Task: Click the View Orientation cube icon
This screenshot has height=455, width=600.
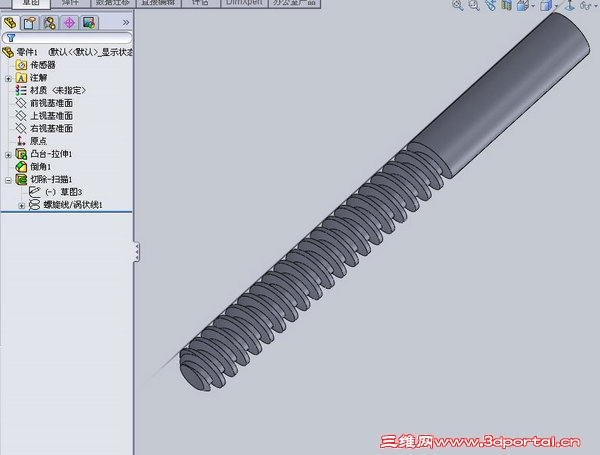Action: 522,5
